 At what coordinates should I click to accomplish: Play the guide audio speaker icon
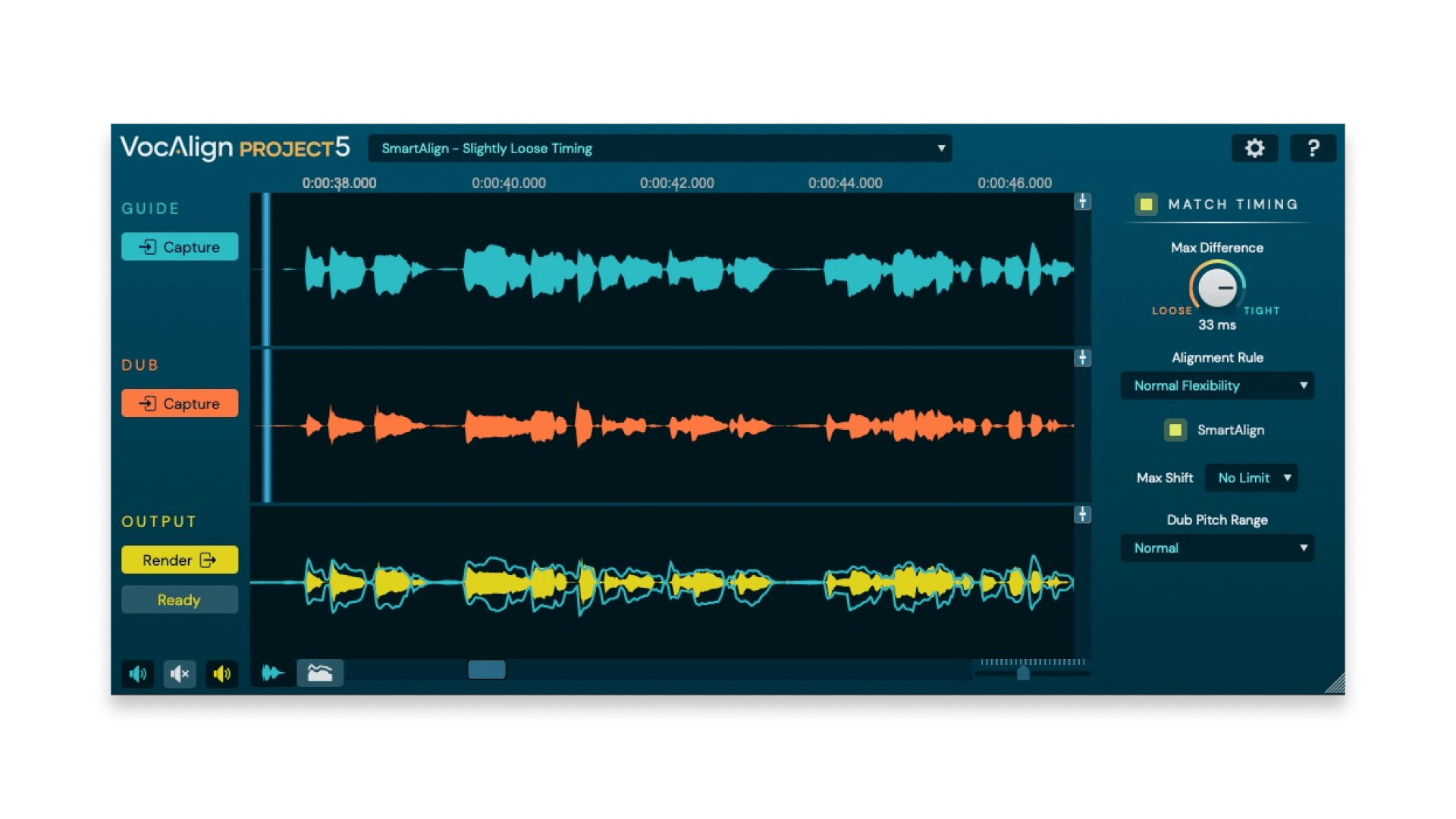pos(138,673)
